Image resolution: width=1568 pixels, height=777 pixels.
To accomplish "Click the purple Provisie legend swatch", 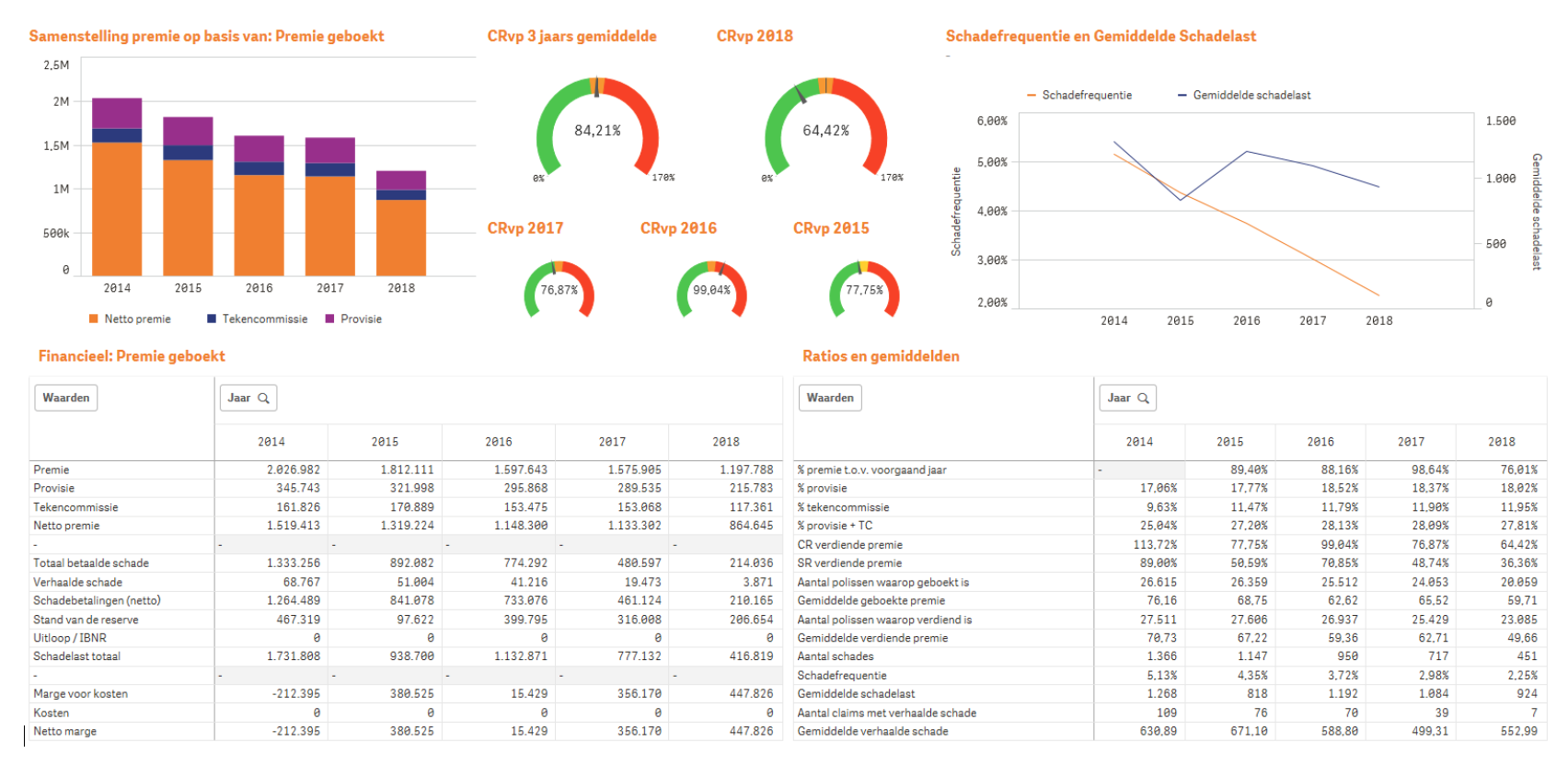I will click(329, 319).
